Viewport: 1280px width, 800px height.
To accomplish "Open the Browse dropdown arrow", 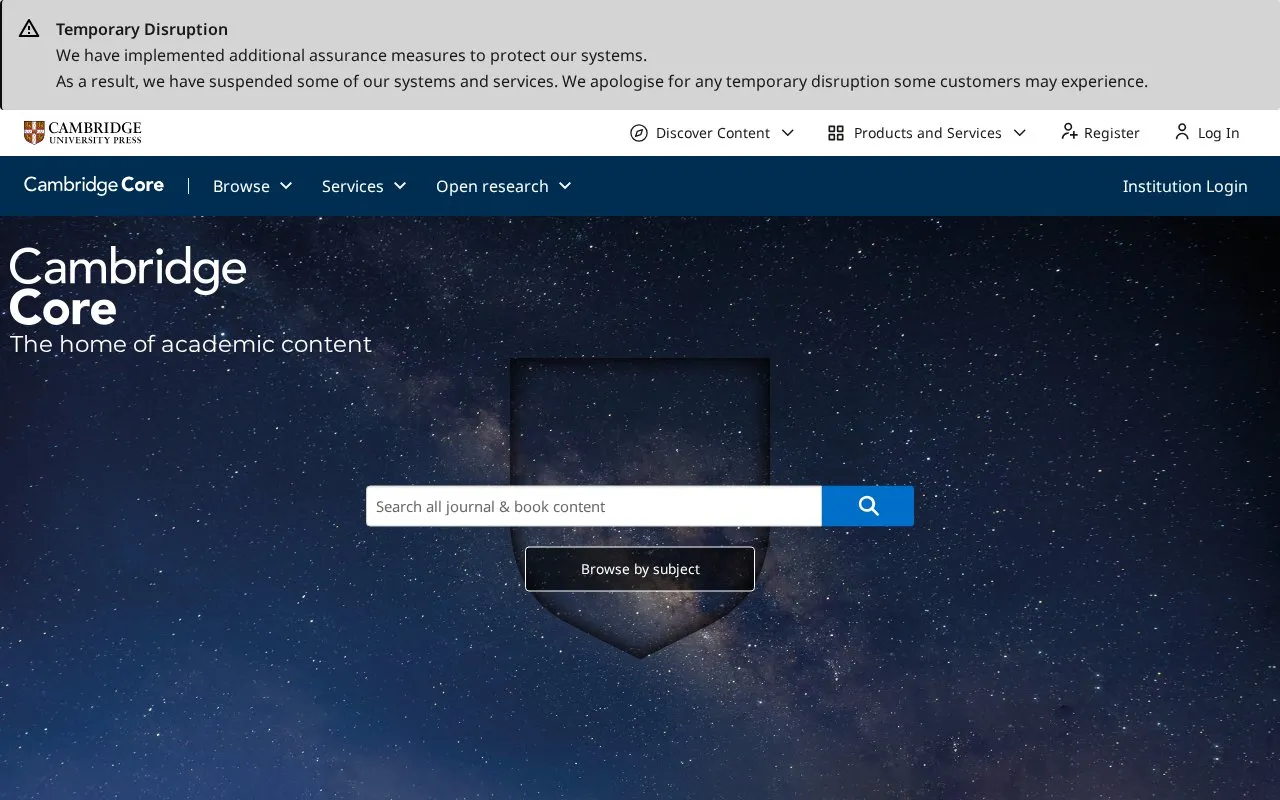I will pos(286,186).
